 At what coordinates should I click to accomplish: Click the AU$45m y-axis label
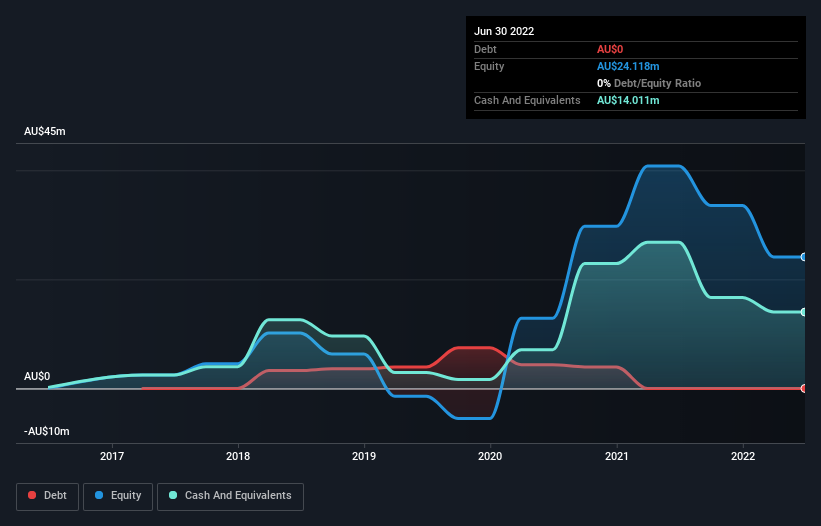[x=45, y=131]
